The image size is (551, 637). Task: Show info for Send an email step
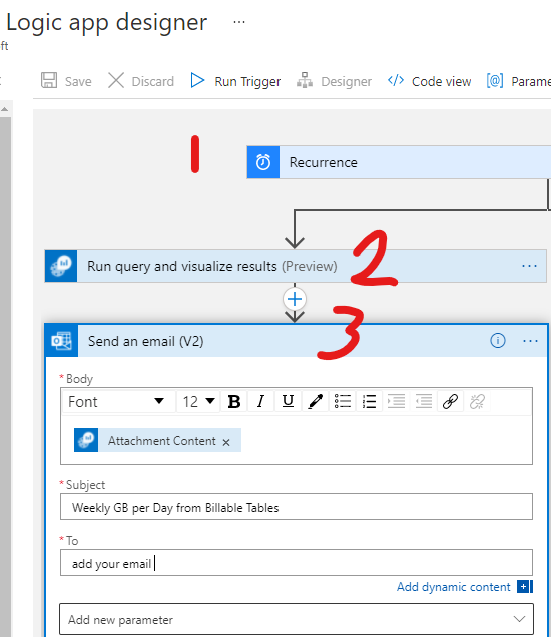pyautogui.click(x=498, y=340)
